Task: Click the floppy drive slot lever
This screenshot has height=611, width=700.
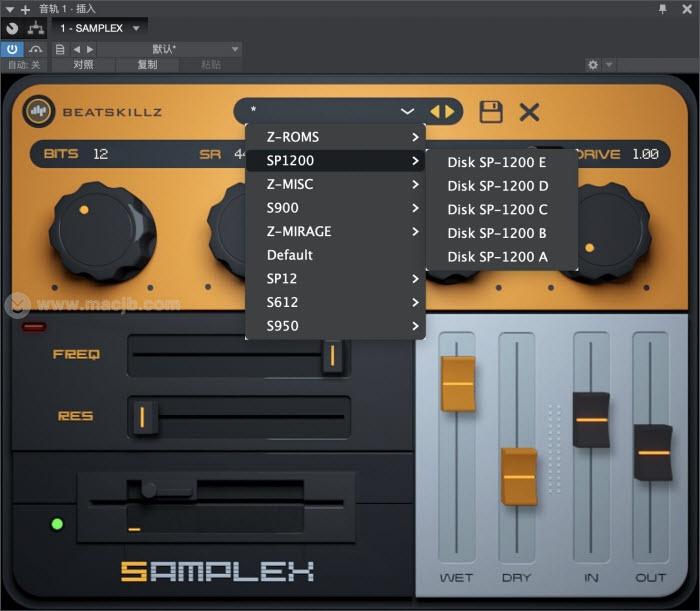Action: pos(166,490)
